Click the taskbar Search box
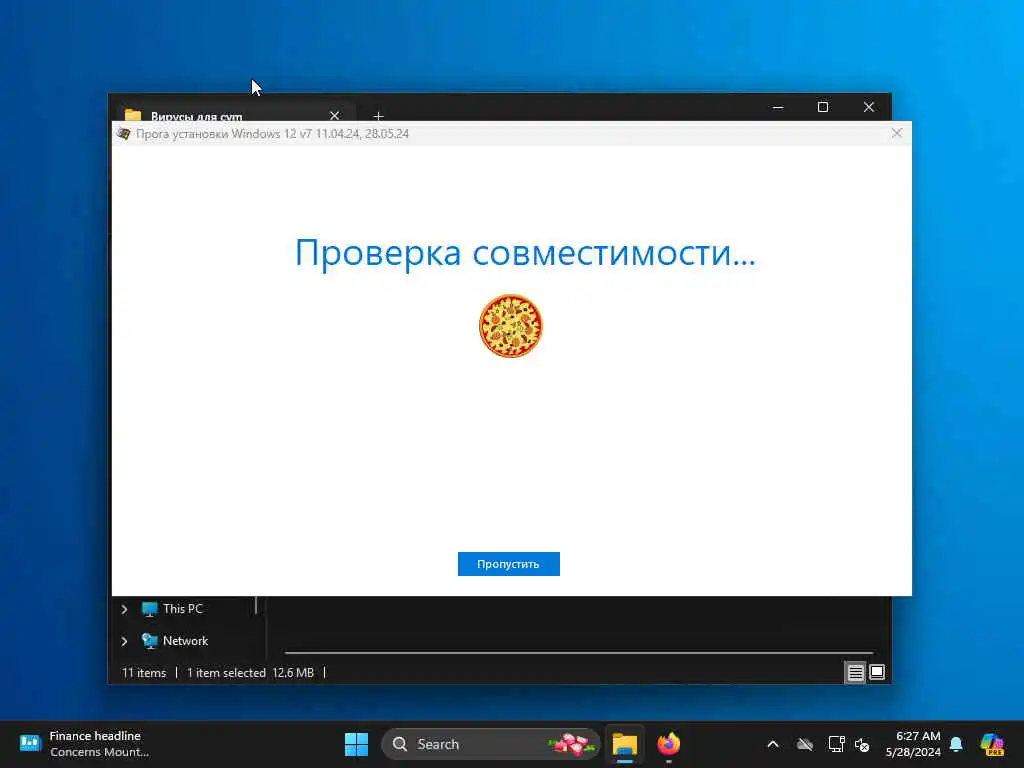Viewport: 1024px width, 768px height. click(x=490, y=744)
